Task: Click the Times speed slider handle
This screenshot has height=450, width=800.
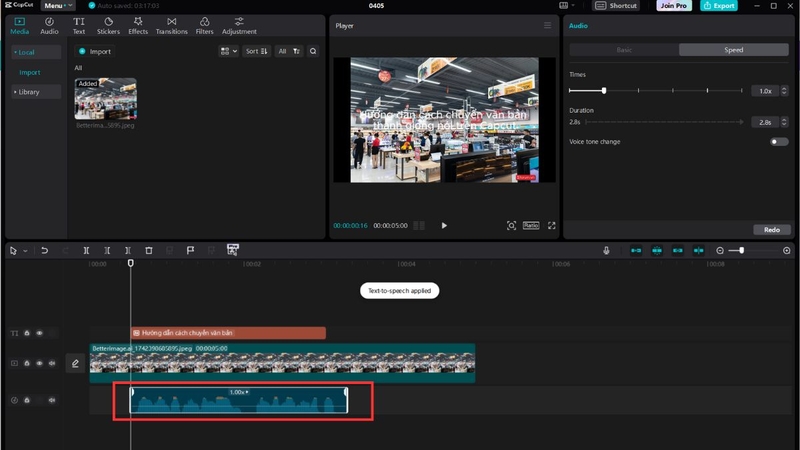Action: [604, 90]
